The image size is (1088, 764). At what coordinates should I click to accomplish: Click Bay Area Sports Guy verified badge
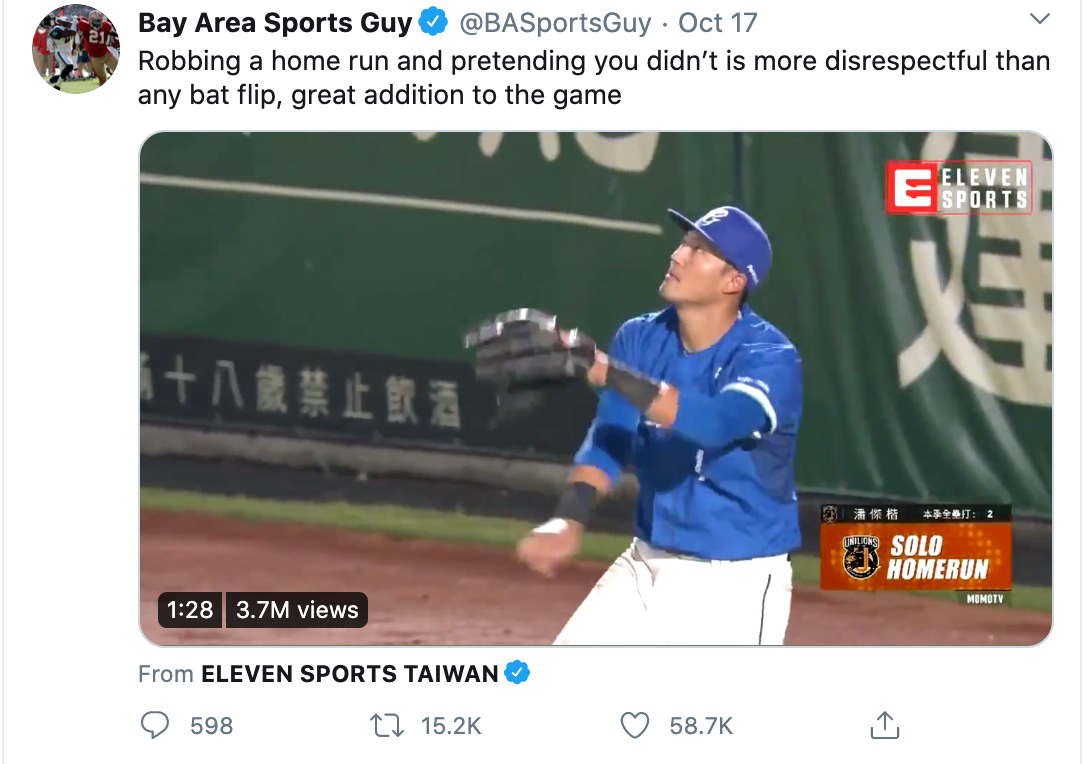point(434,22)
